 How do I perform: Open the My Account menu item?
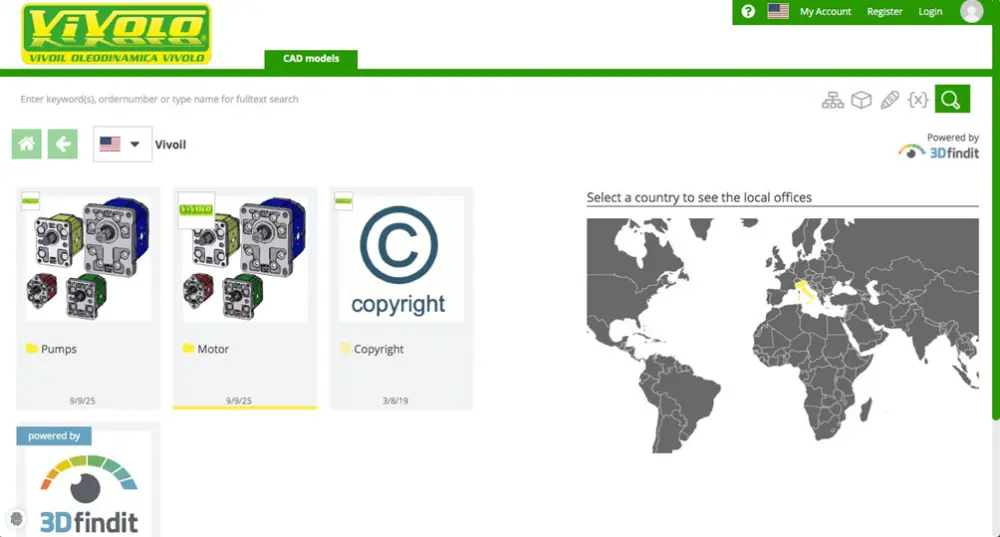(x=825, y=12)
